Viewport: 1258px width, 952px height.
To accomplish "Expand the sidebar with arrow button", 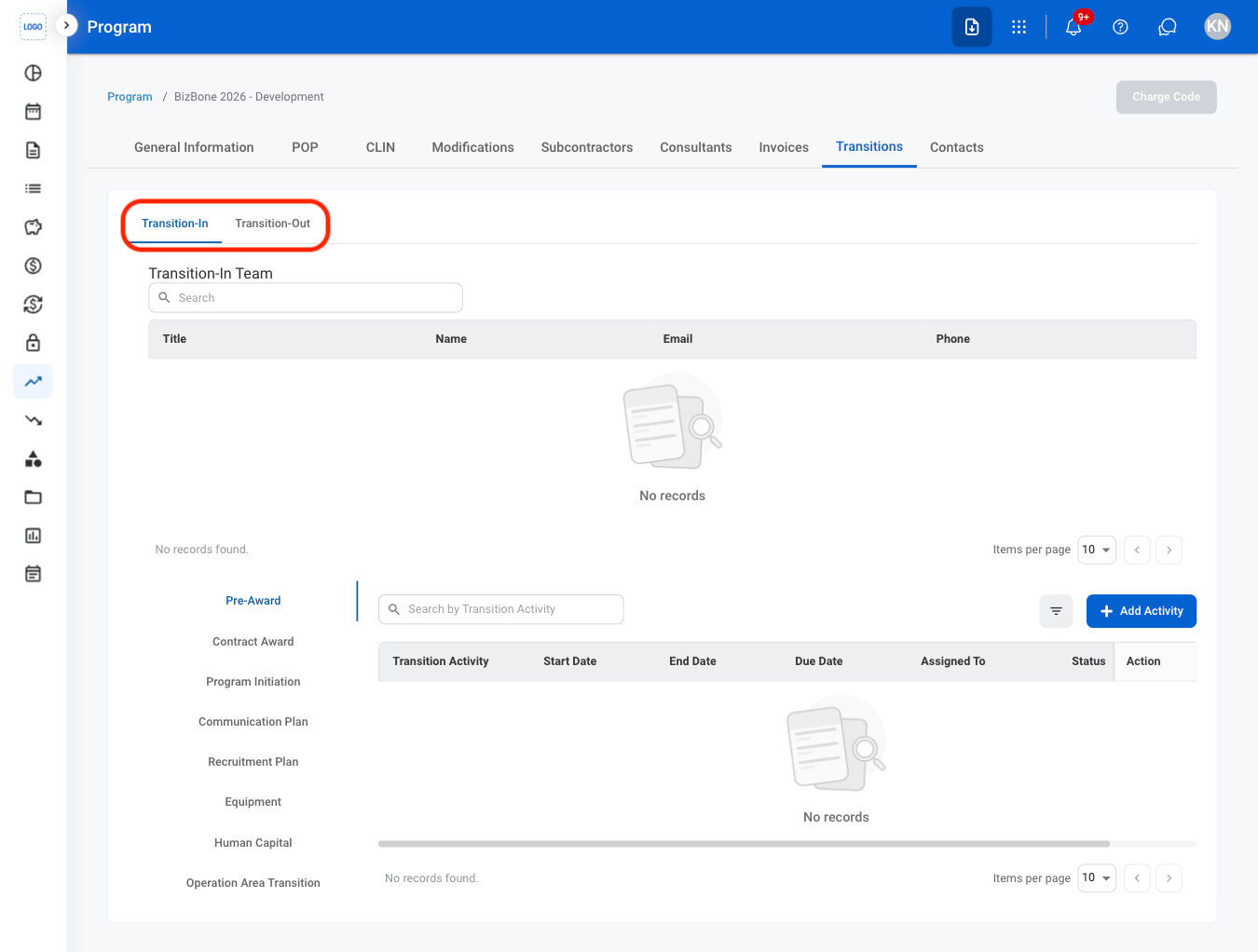I will [x=66, y=25].
